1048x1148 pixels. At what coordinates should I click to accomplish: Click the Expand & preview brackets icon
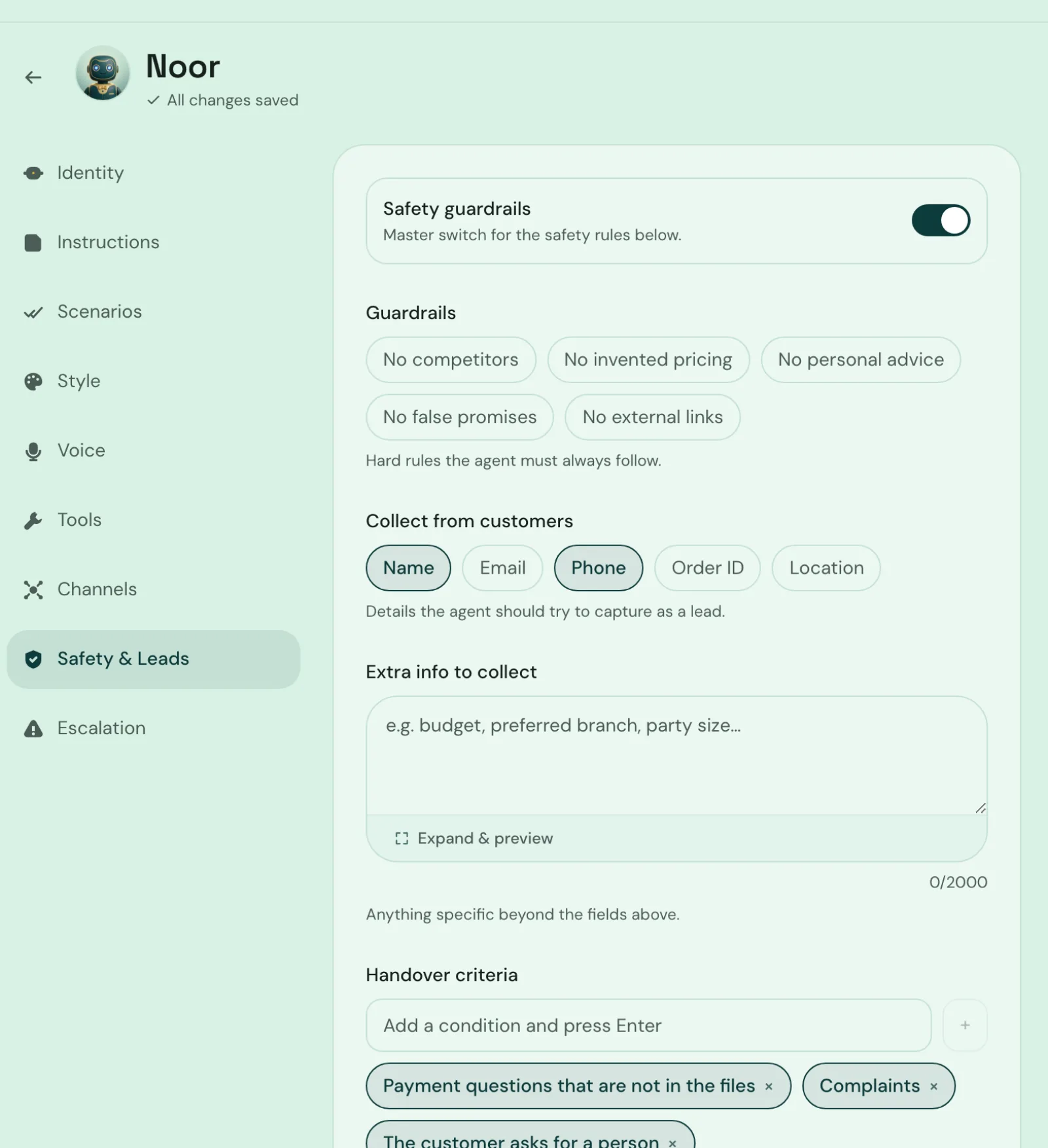pos(402,838)
